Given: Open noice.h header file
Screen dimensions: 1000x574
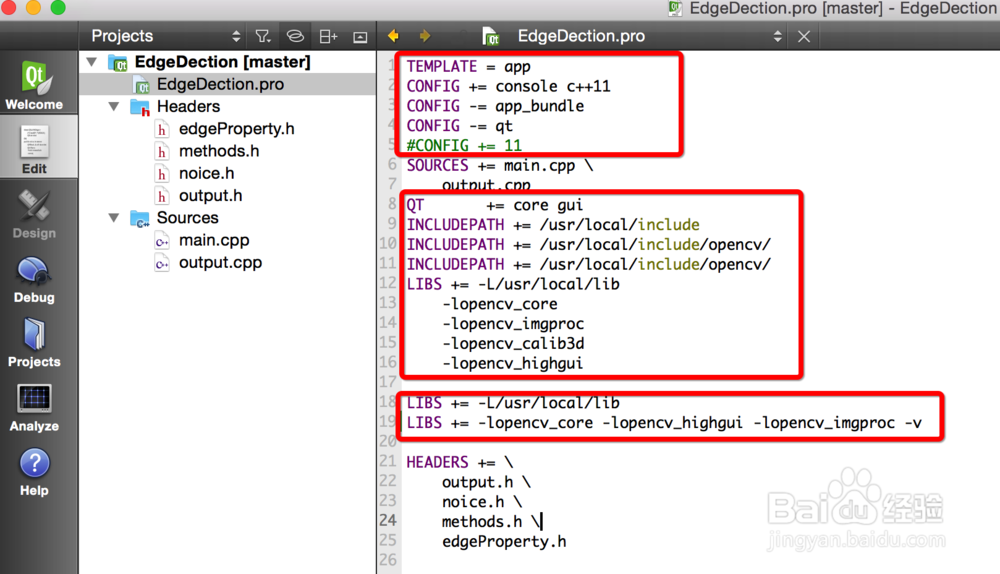Looking at the screenshot, I should point(207,173).
